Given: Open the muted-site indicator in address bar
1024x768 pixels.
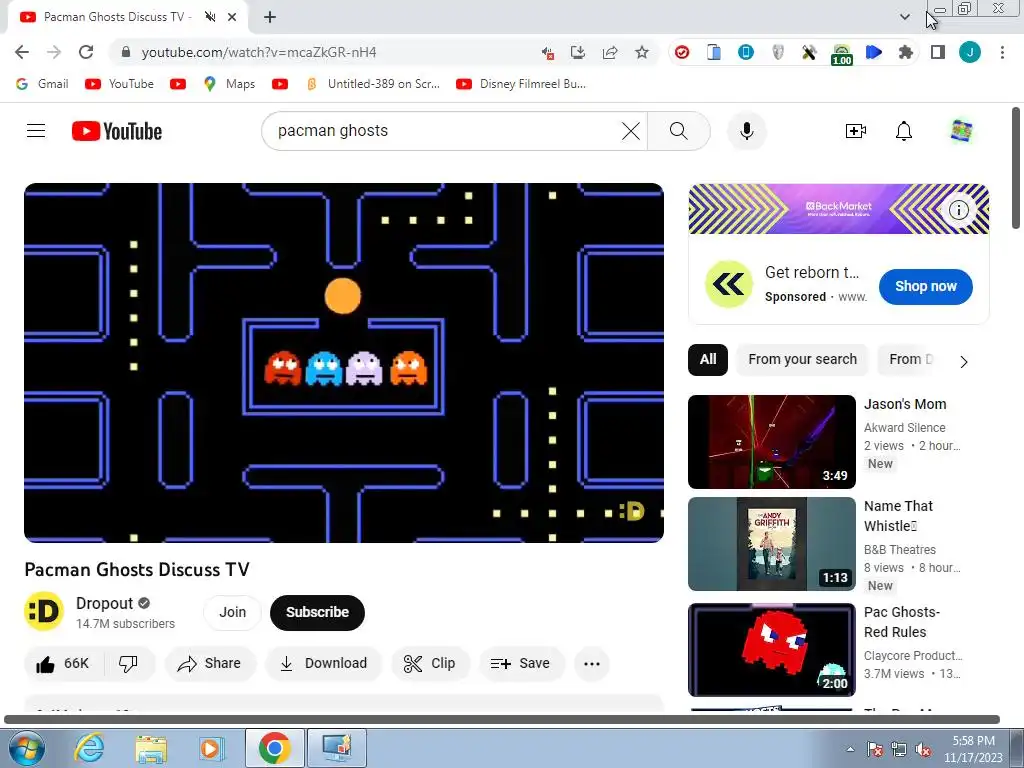Looking at the screenshot, I should point(547,53).
